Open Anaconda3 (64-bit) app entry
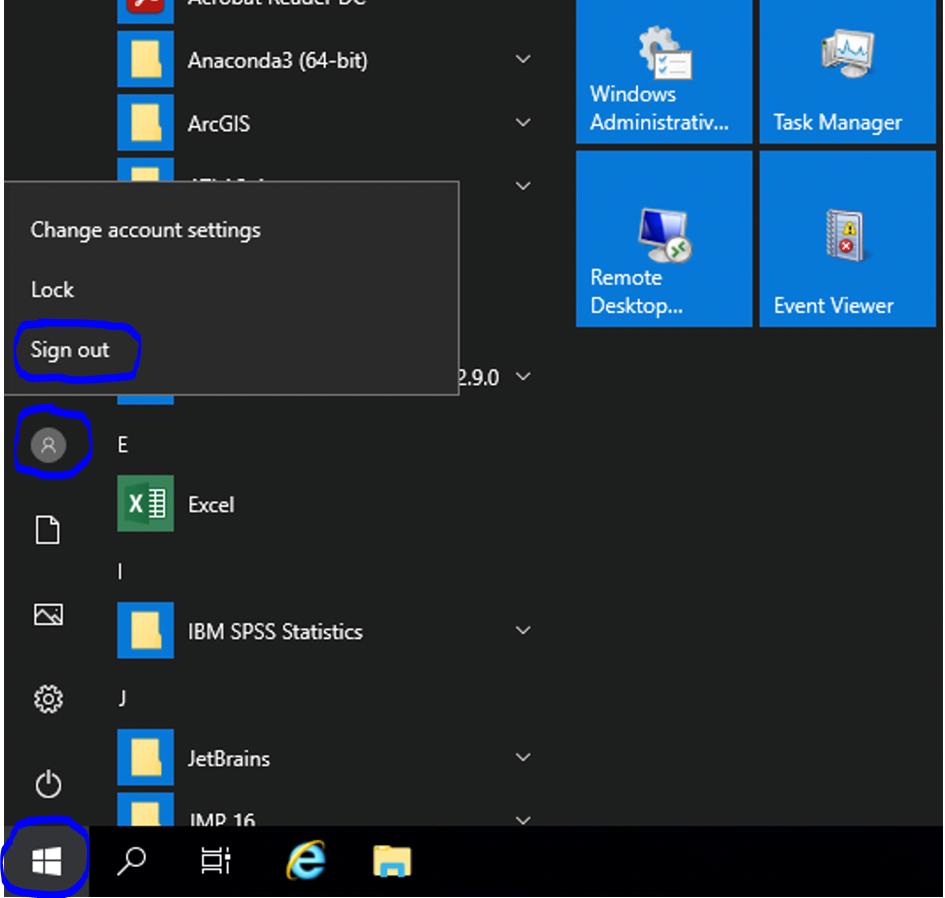Viewport: 945px width, 898px height. tap(277, 60)
